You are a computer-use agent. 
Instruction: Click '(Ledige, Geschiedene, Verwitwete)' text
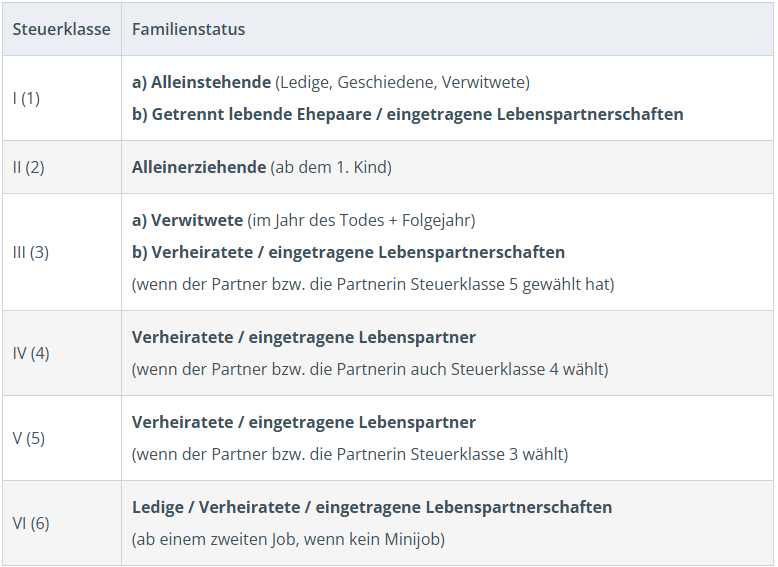pyautogui.click(x=402, y=82)
